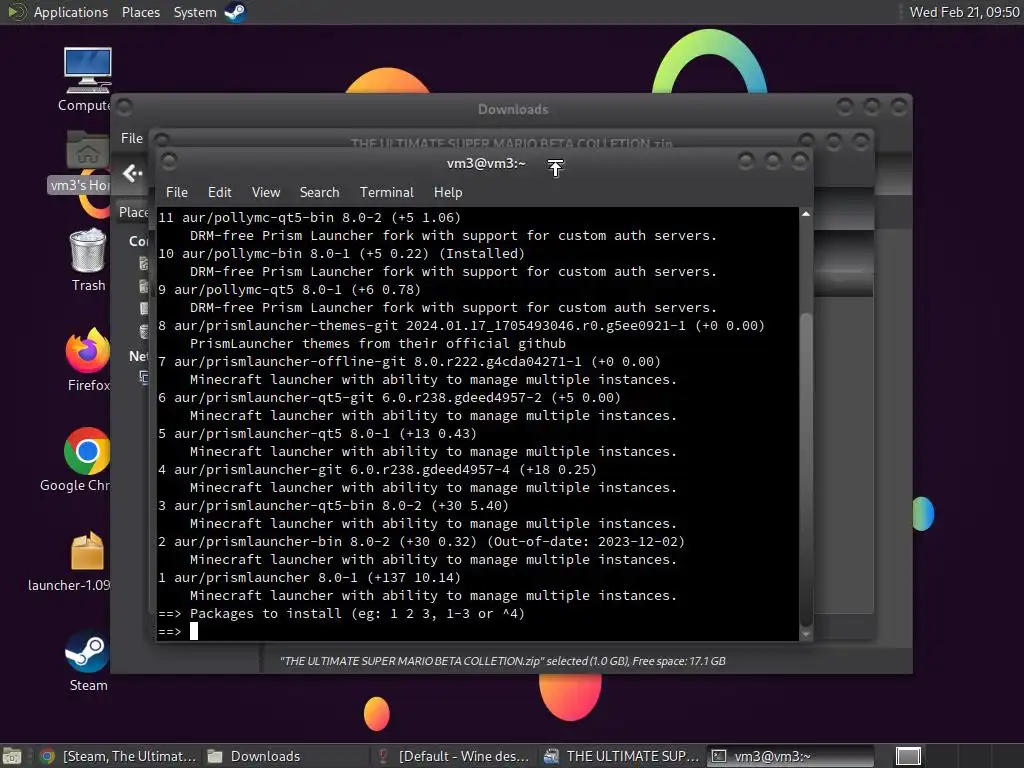The image size is (1024, 768).
Task: Click the workspace switcher in bottom panel
Action: (908, 756)
